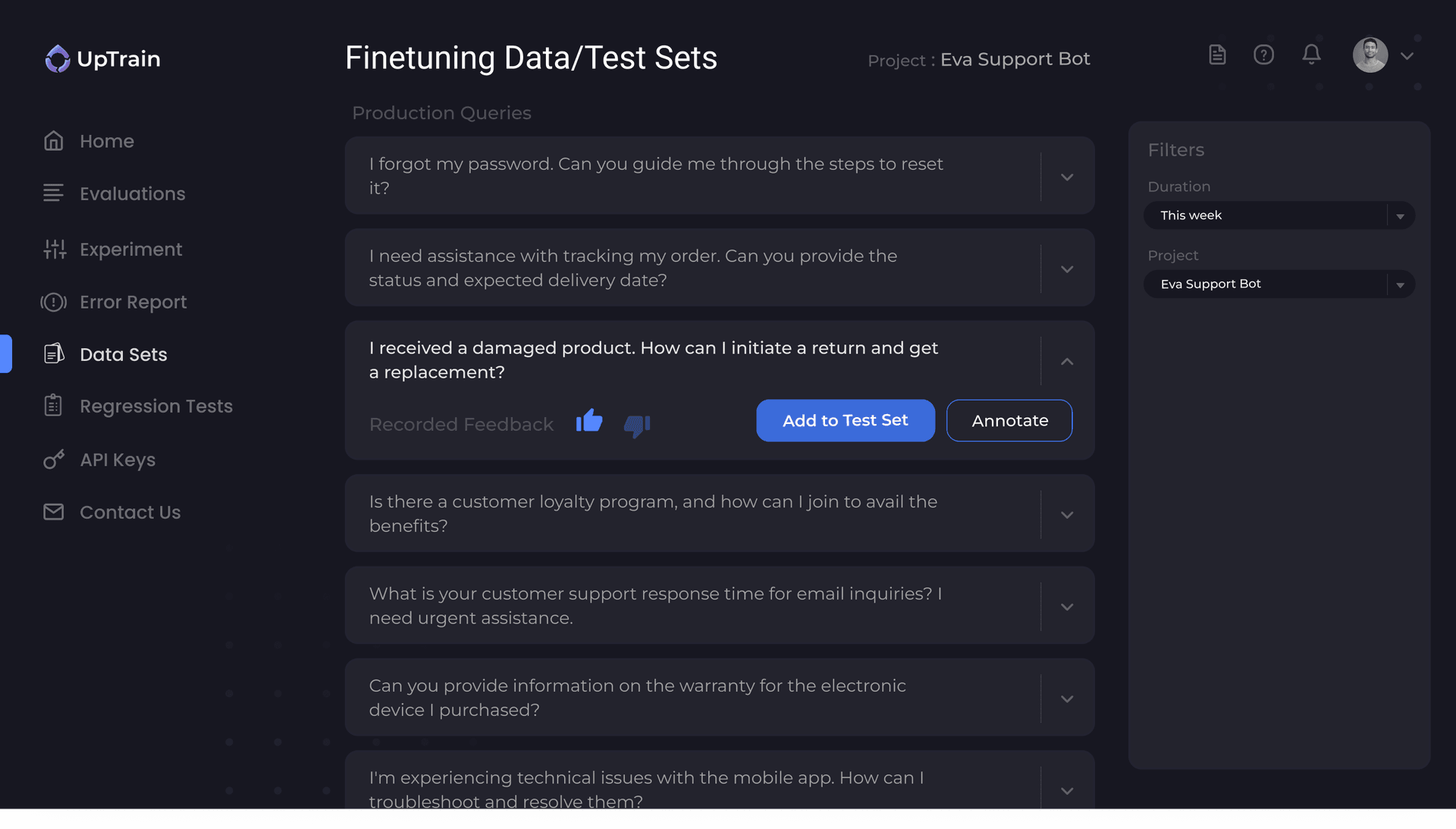The height and width of the screenshot is (829, 1456).
Task: Open the Experiment panel
Action: (130, 249)
